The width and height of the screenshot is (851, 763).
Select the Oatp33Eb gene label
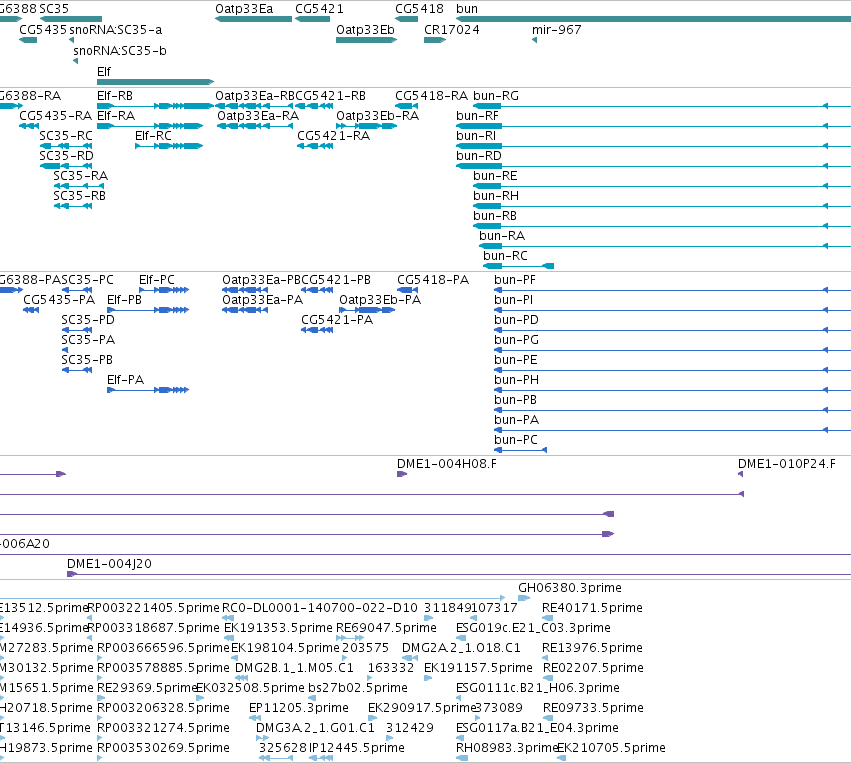tap(365, 30)
